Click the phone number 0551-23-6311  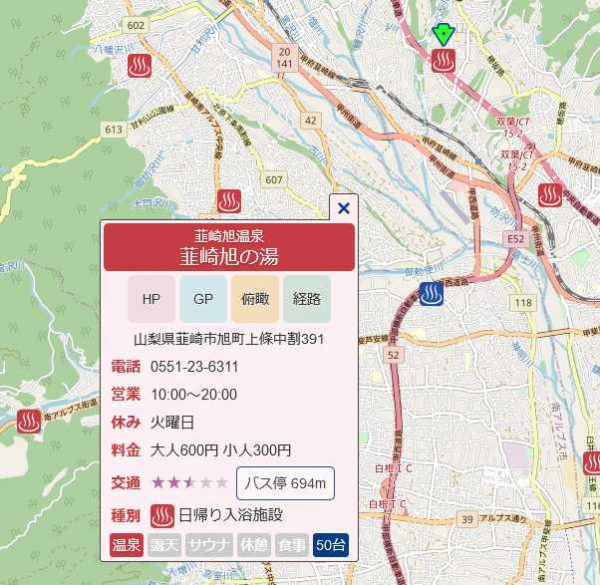(194, 366)
